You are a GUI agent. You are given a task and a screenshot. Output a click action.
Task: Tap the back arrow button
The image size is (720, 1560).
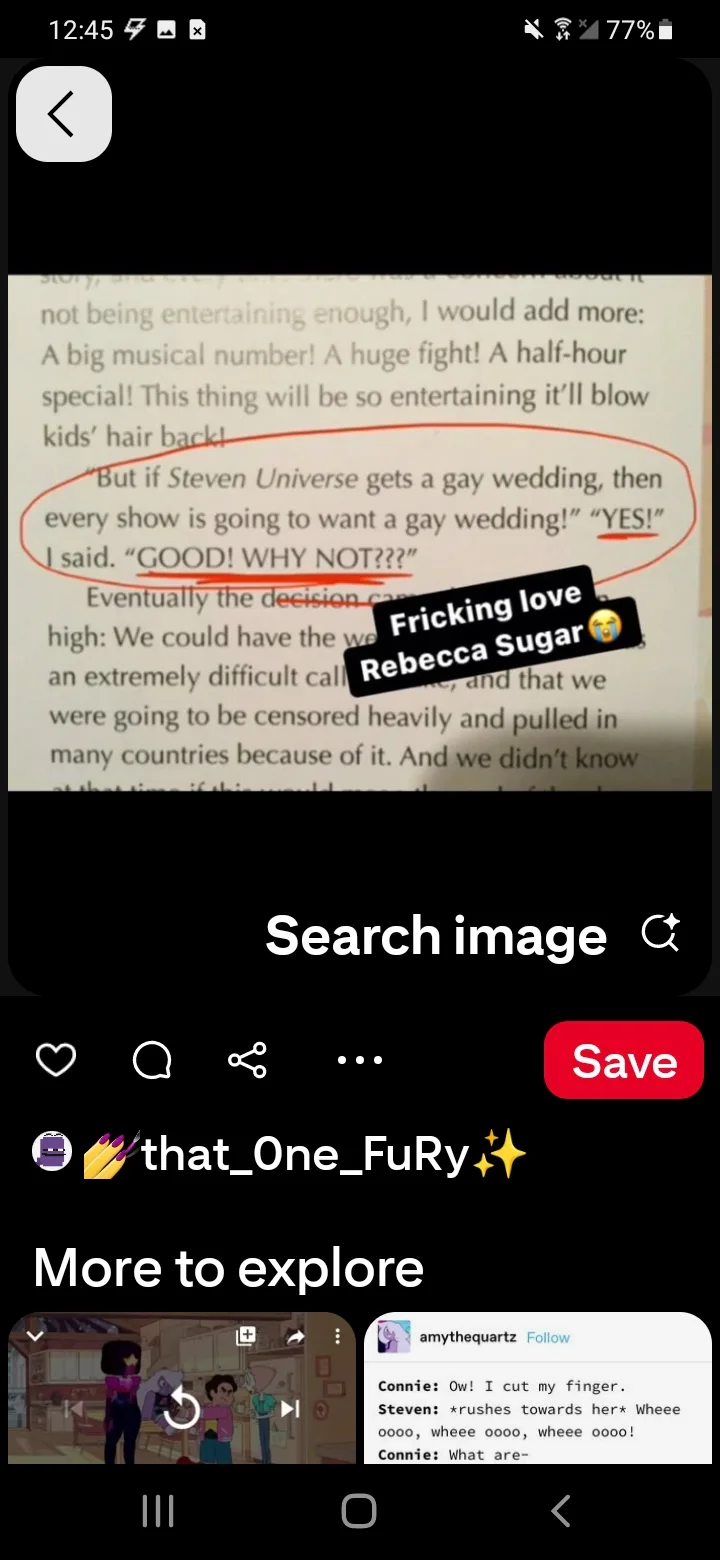[64, 114]
